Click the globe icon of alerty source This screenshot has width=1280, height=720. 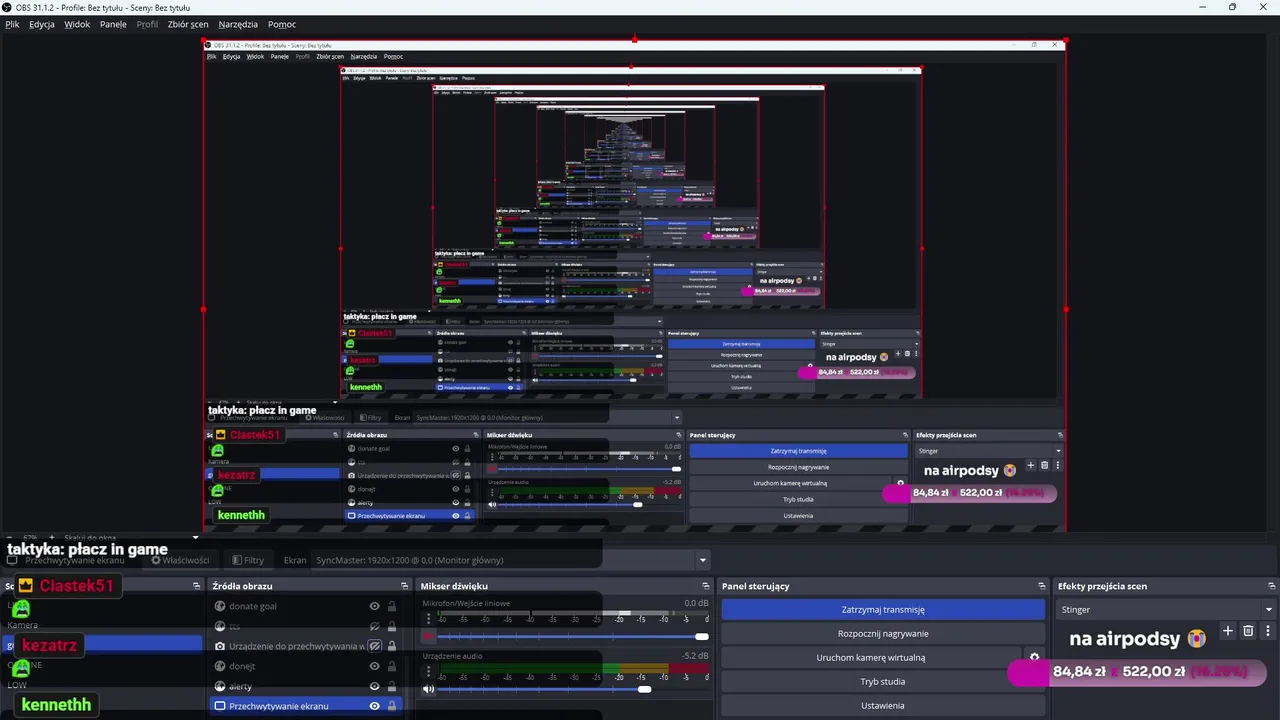[x=220, y=686]
